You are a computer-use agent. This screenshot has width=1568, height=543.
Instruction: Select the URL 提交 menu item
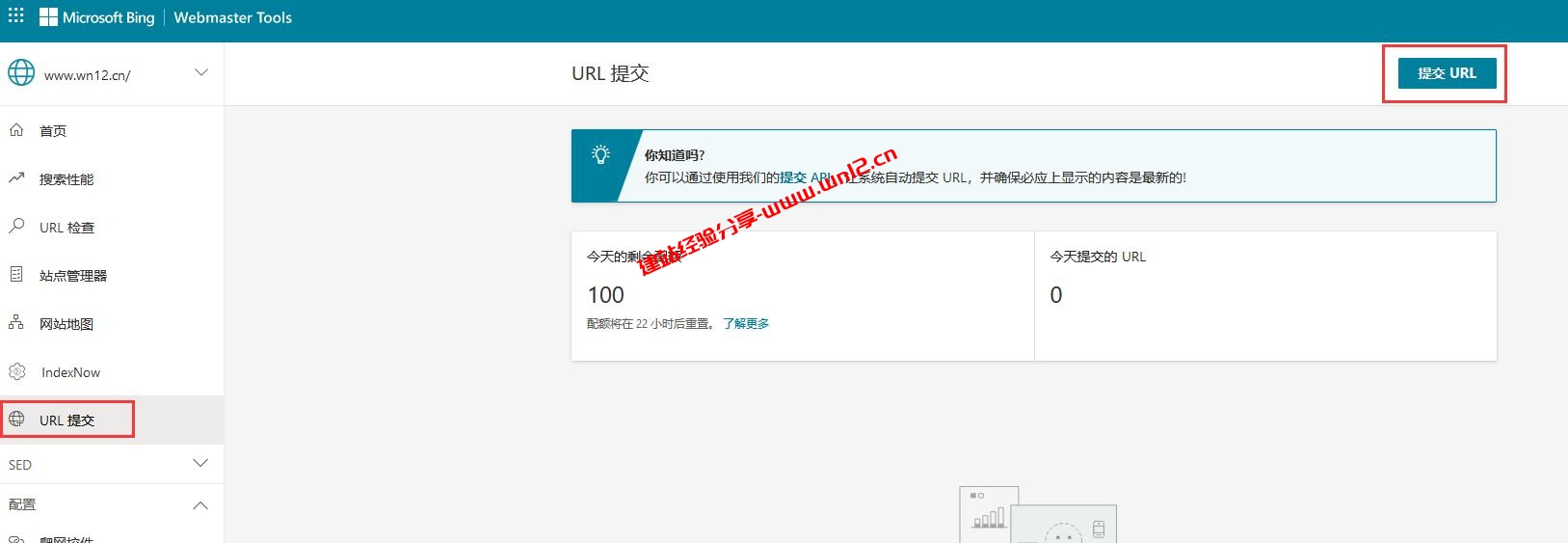tap(112, 420)
